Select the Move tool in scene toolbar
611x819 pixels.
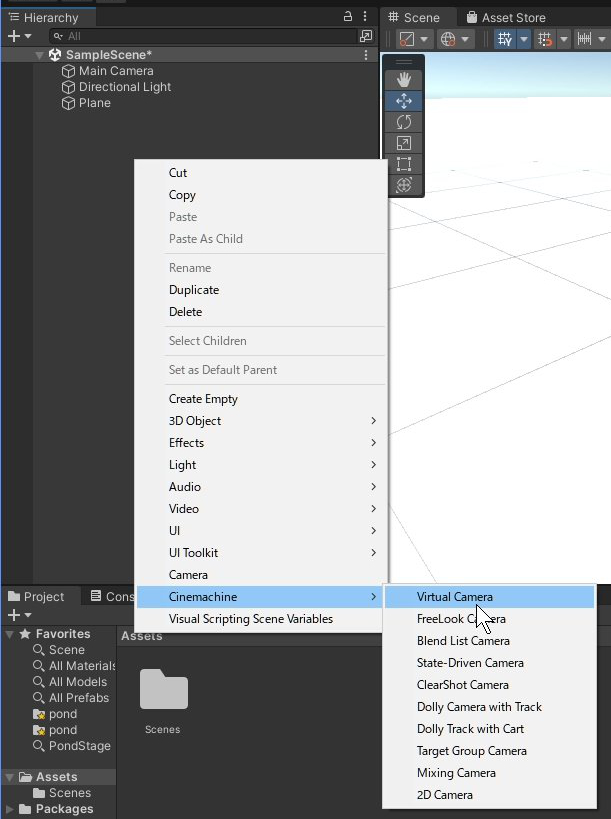tap(404, 101)
